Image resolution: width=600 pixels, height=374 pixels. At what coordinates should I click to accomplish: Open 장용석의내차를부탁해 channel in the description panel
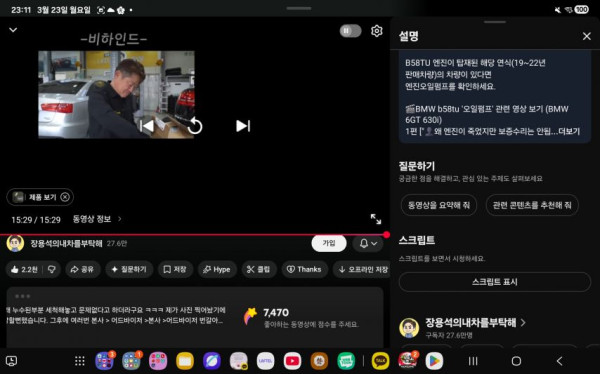click(x=471, y=323)
